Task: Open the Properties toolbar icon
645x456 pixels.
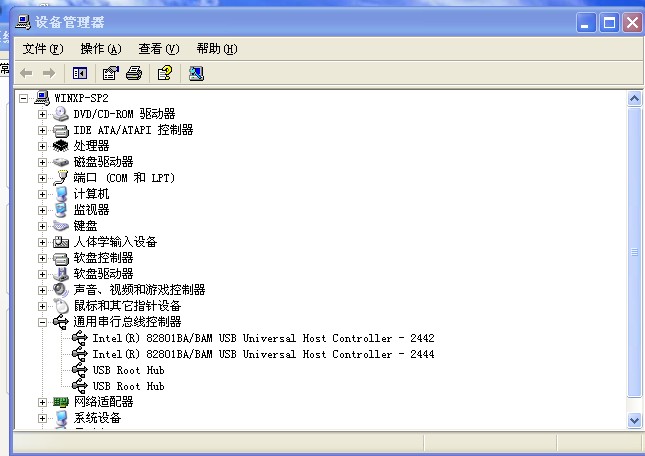Action: tap(111, 74)
